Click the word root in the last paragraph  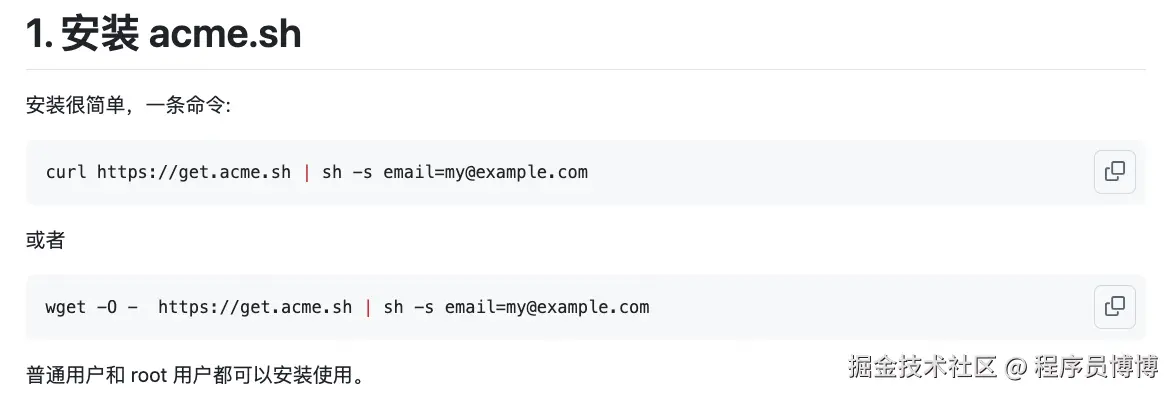point(149,374)
